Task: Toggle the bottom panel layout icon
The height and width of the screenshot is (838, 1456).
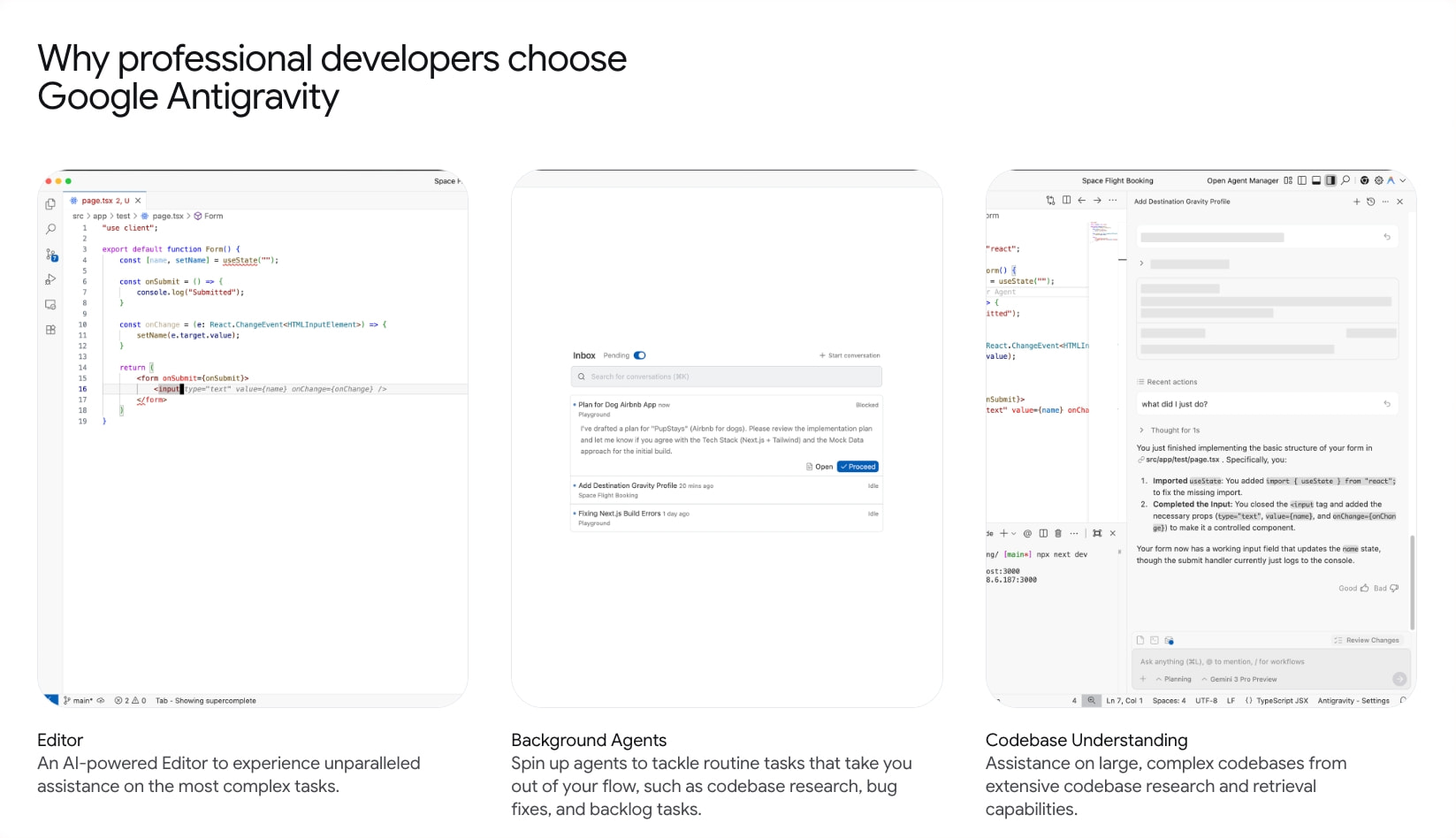Action: 1316,180
